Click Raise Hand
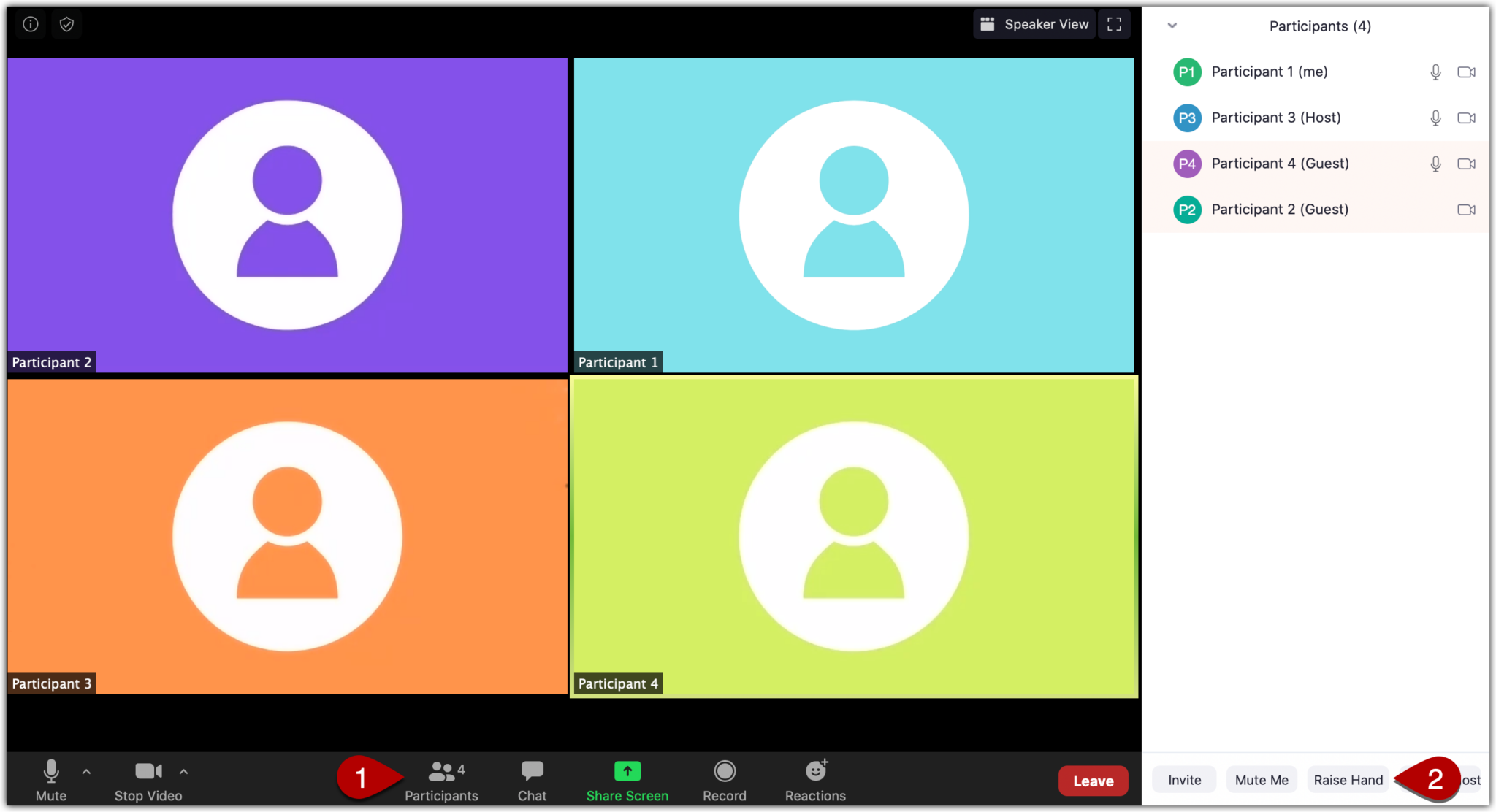 [1348, 779]
